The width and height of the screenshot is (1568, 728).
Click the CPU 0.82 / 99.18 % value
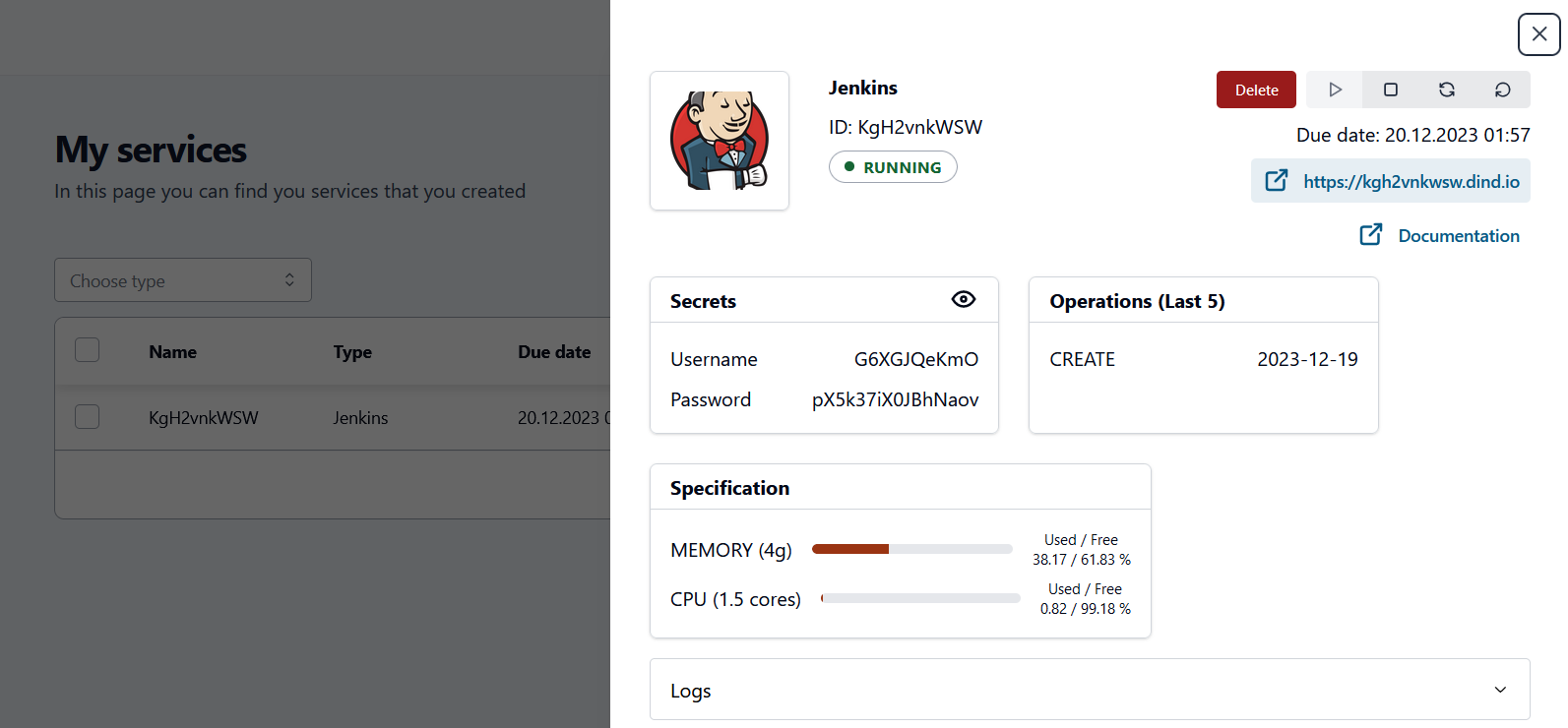pos(1086,609)
